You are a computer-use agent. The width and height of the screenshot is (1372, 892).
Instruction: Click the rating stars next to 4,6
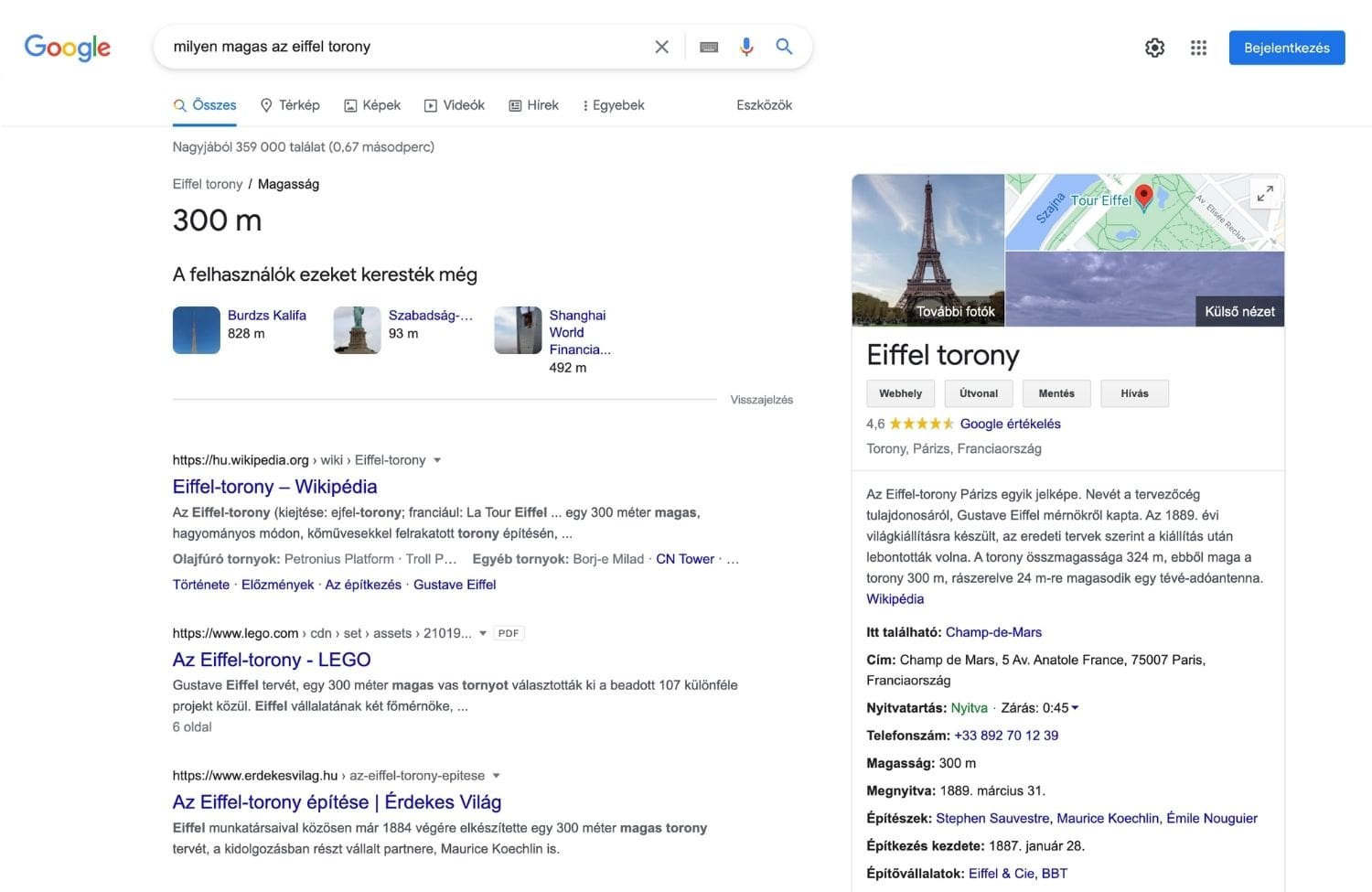922,424
